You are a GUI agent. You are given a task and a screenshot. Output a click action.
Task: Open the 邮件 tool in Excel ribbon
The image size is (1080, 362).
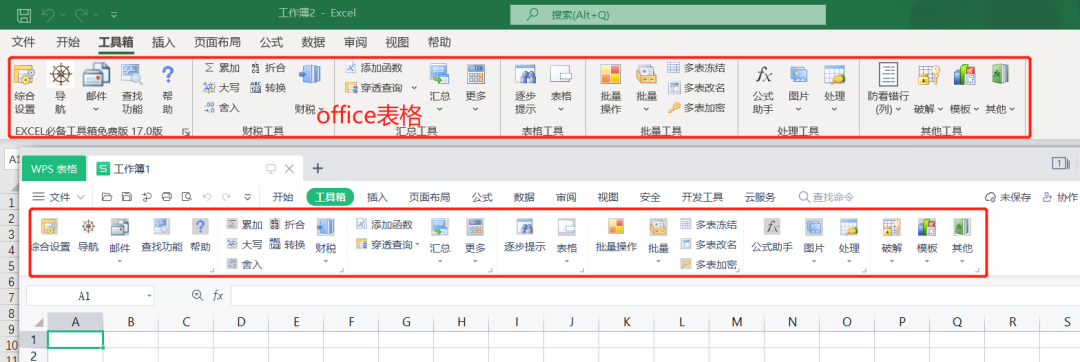pyautogui.click(x=96, y=88)
